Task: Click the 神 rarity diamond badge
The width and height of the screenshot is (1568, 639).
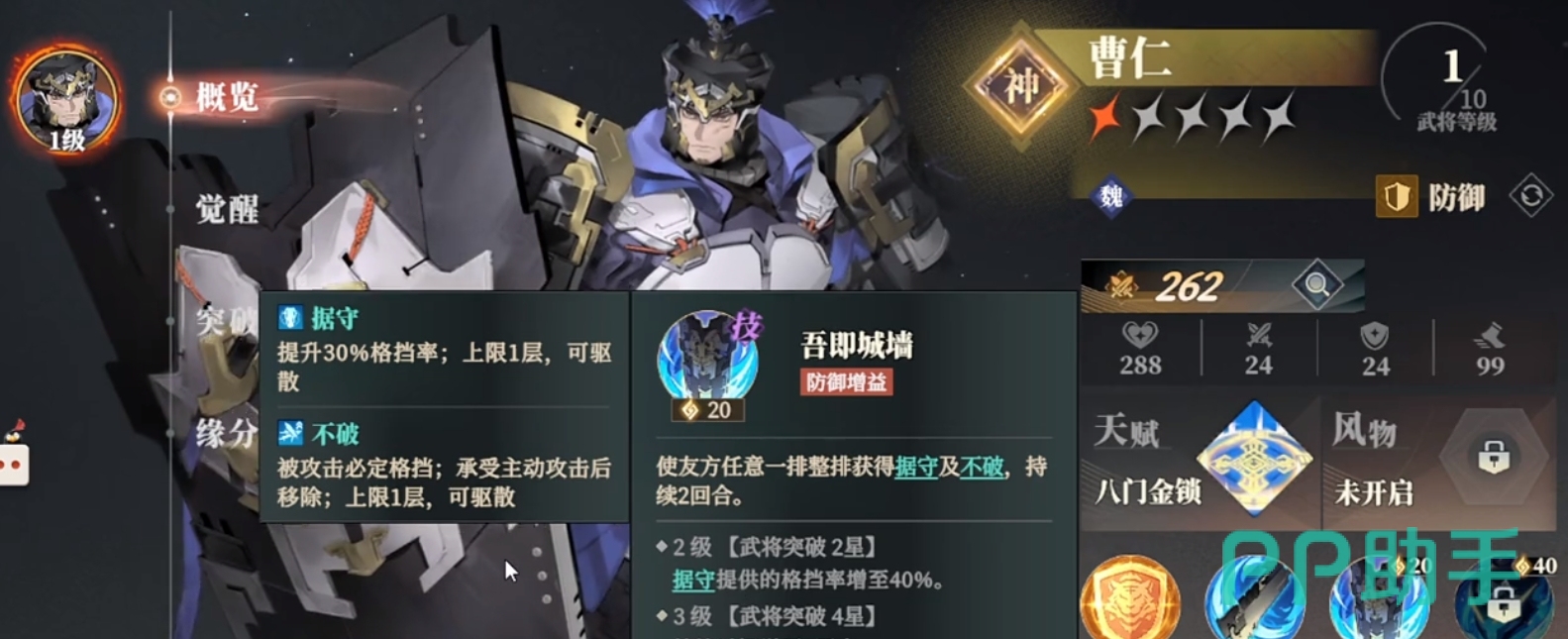Action: tap(1021, 87)
